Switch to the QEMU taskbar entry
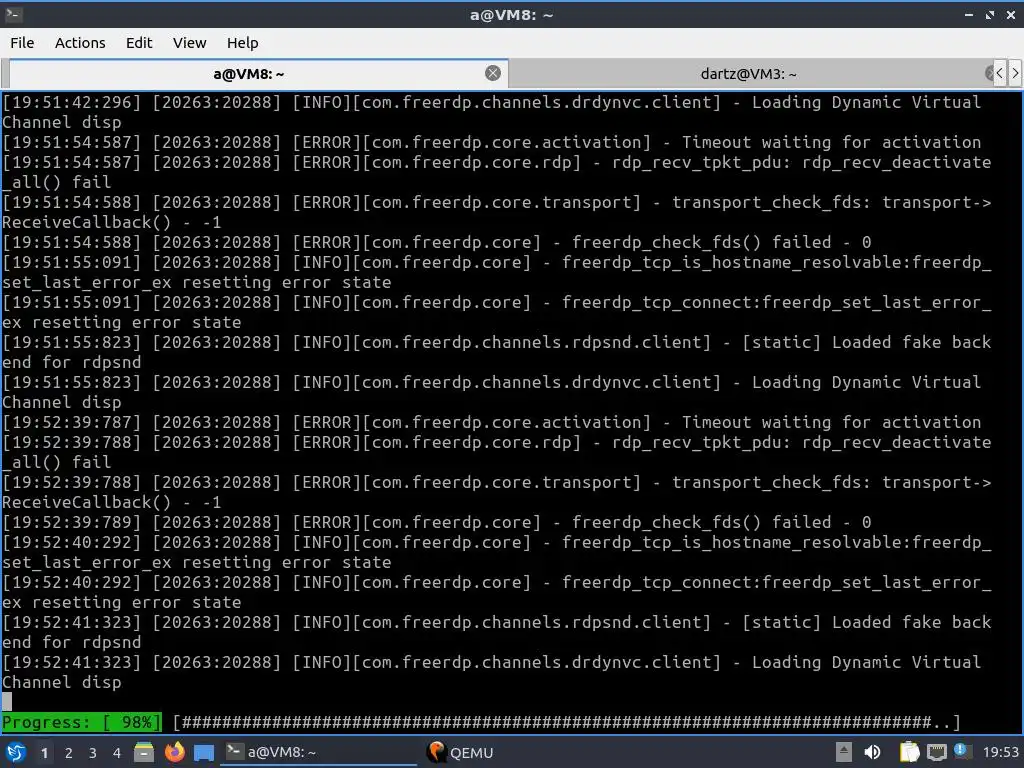 tap(460, 752)
